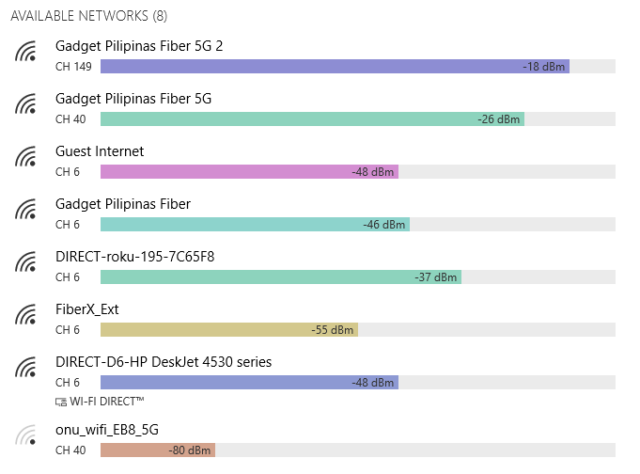Click the yellow -55 dBm signal bar

(x=228, y=330)
